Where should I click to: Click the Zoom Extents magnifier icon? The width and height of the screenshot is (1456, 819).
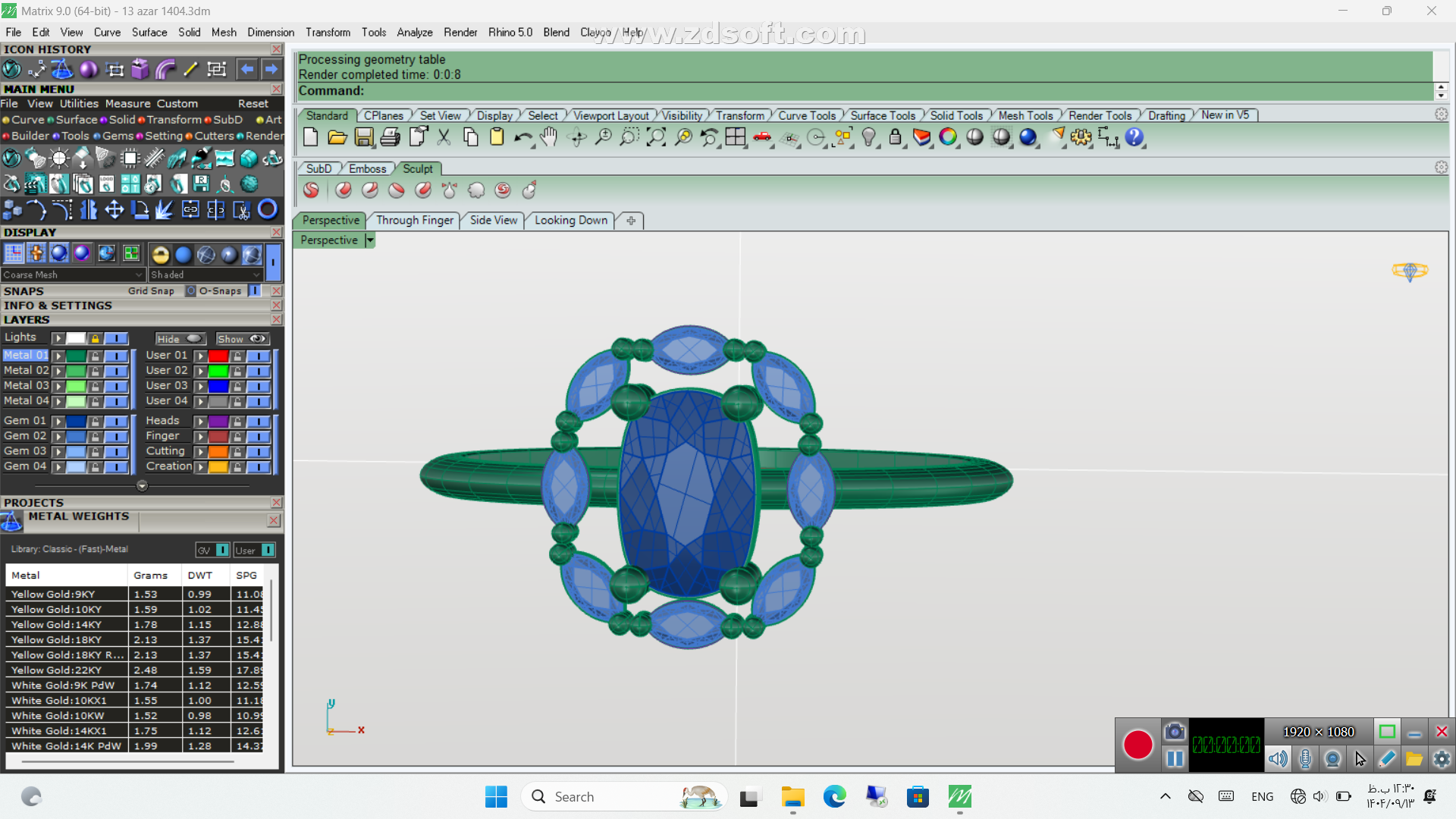[x=656, y=137]
